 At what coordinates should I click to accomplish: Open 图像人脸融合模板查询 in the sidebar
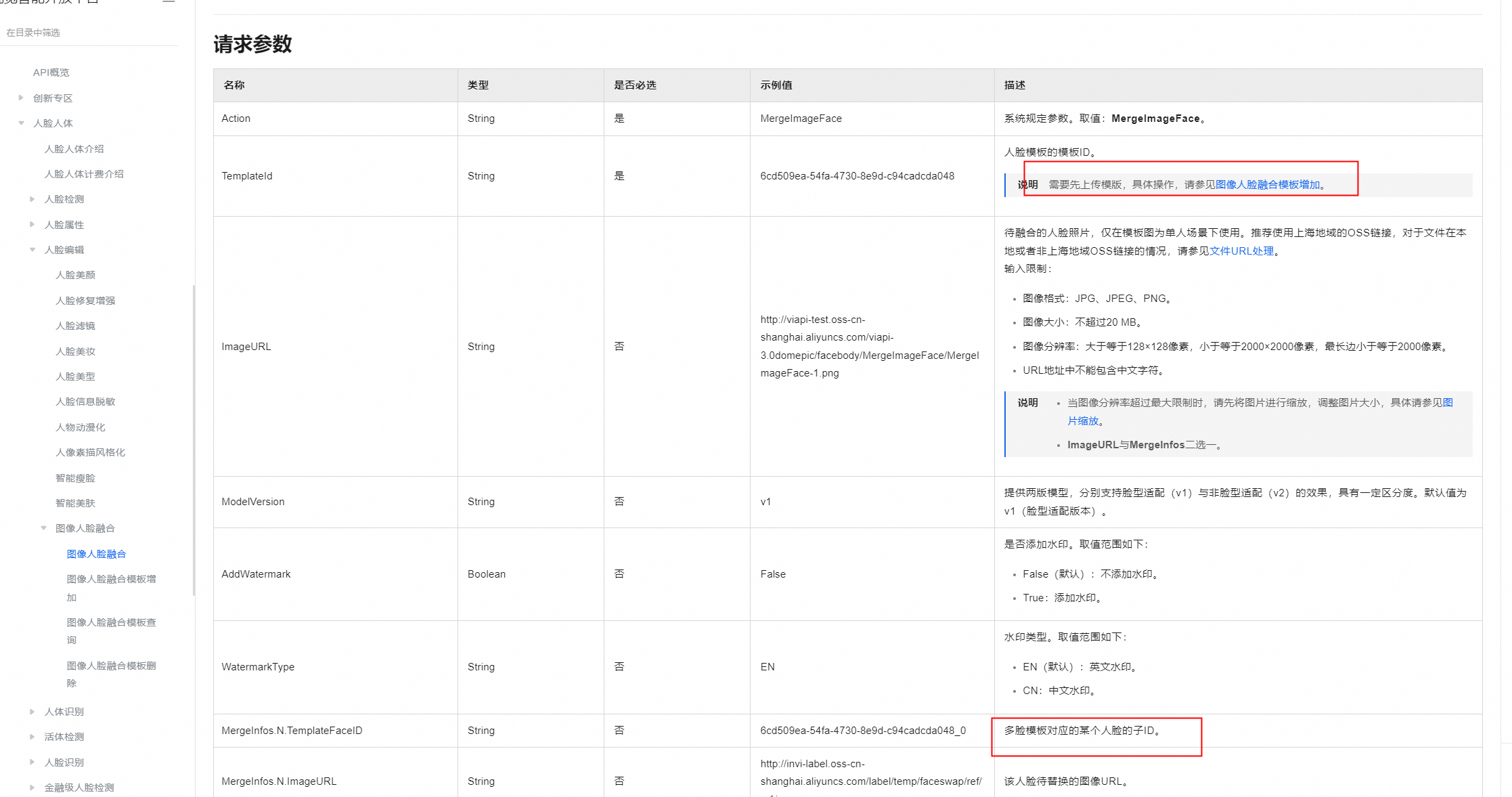(112, 630)
